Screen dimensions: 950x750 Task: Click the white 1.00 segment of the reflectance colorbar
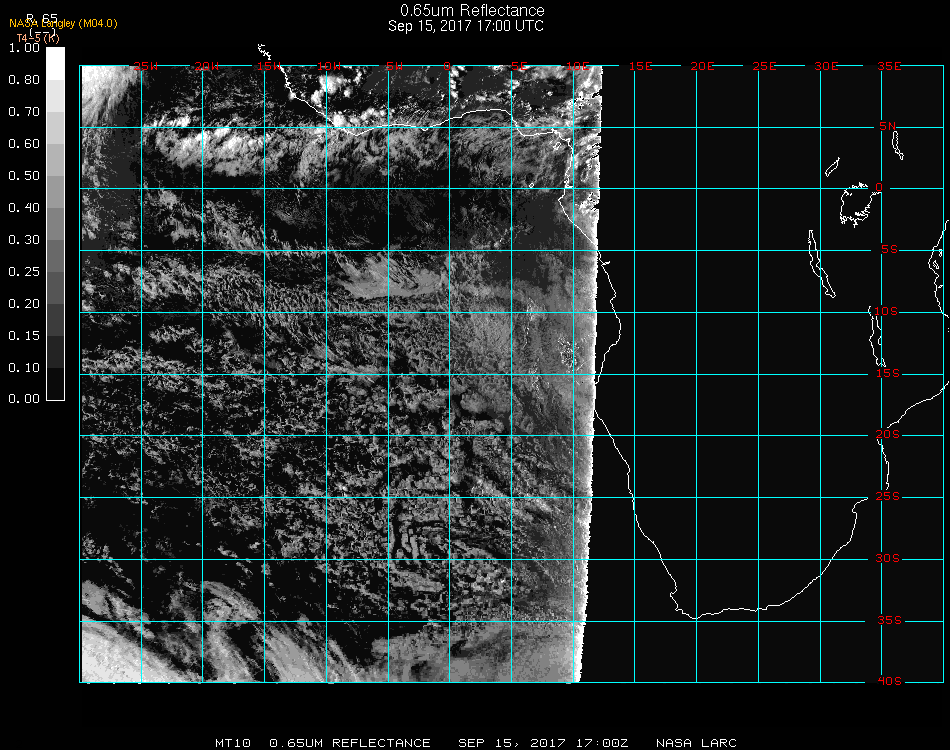[55, 58]
